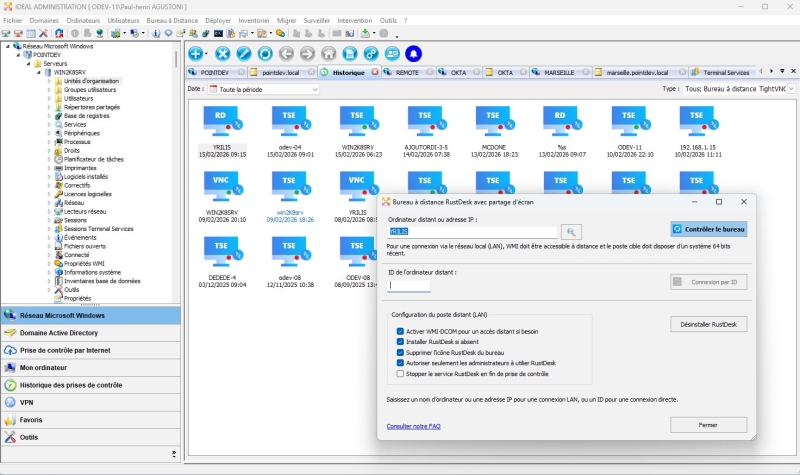This screenshot has height=475, width=800.
Task: Open the ODEV-11 TSE session thumbnail
Action: click(x=629, y=119)
